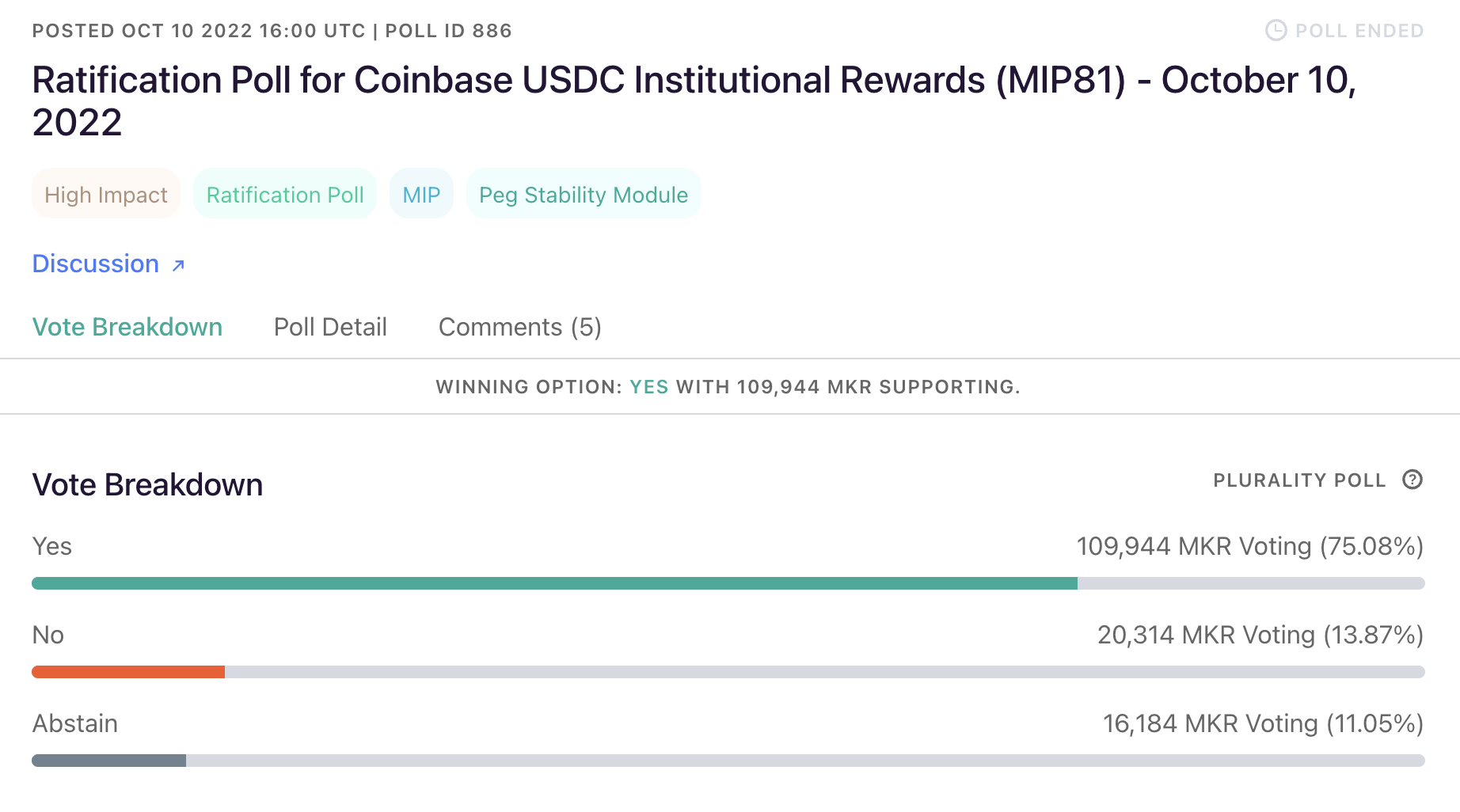
Task: Open the Plurality Poll help tooltip icon
Action: click(x=1413, y=480)
